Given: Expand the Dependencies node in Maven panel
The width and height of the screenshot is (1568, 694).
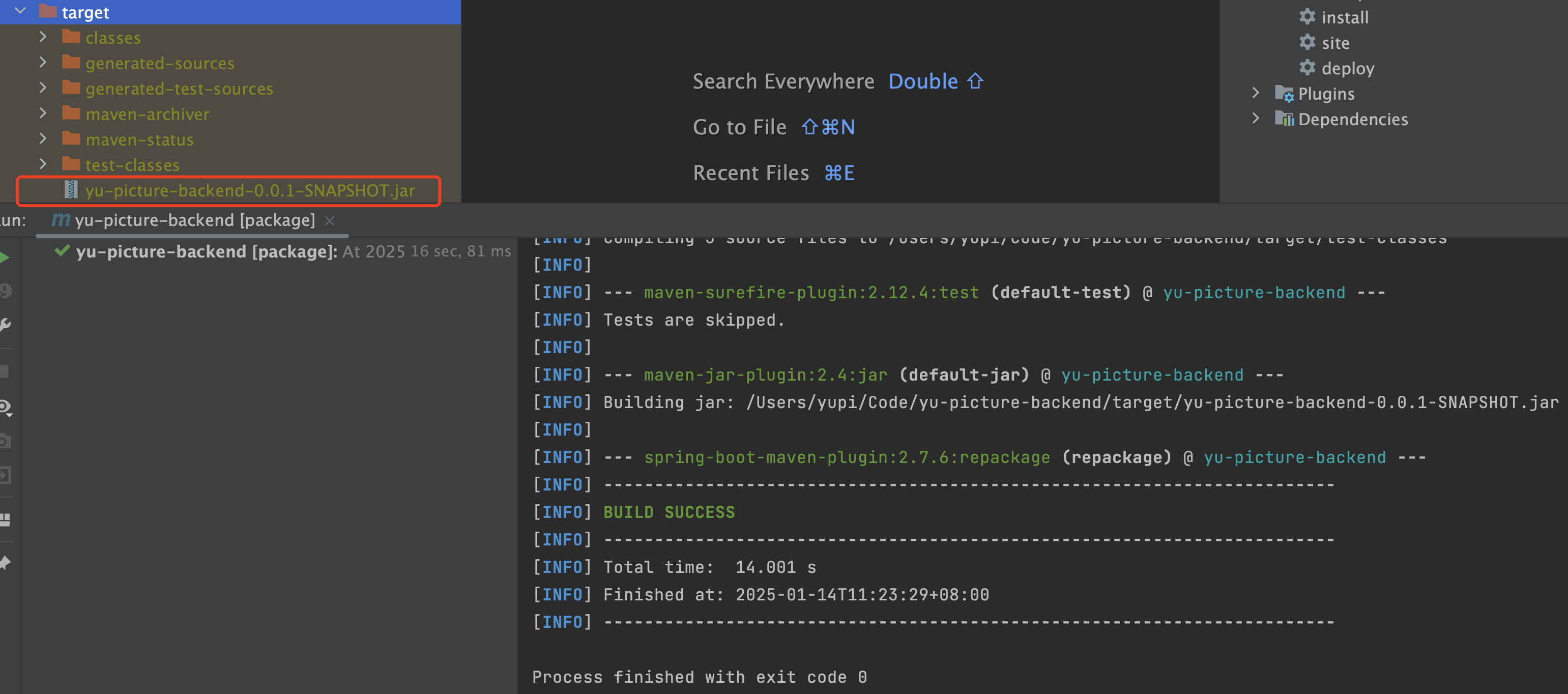Looking at the screenshot, I should (x=1255, y=119).
